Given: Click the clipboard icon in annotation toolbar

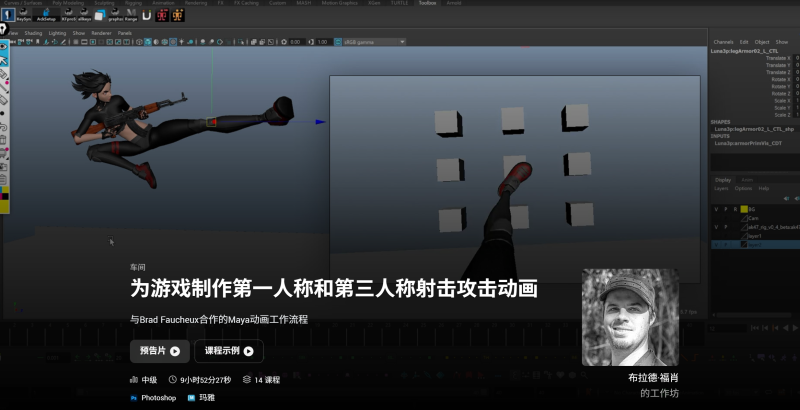Looking at the screenshot, I should [x=4, y=180].
